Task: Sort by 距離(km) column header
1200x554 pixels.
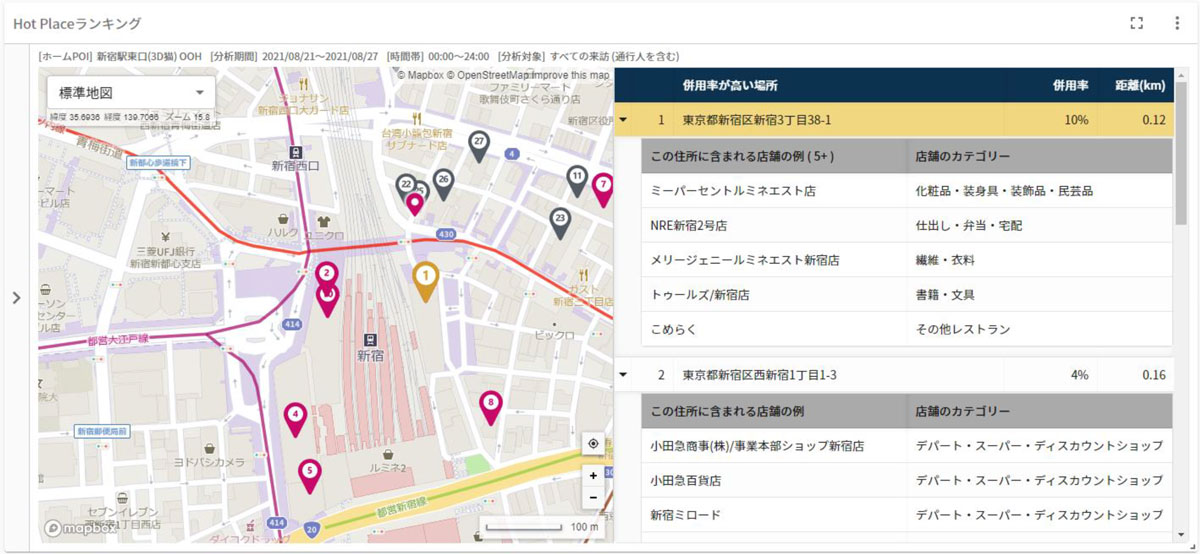Action: (1140, 86)
